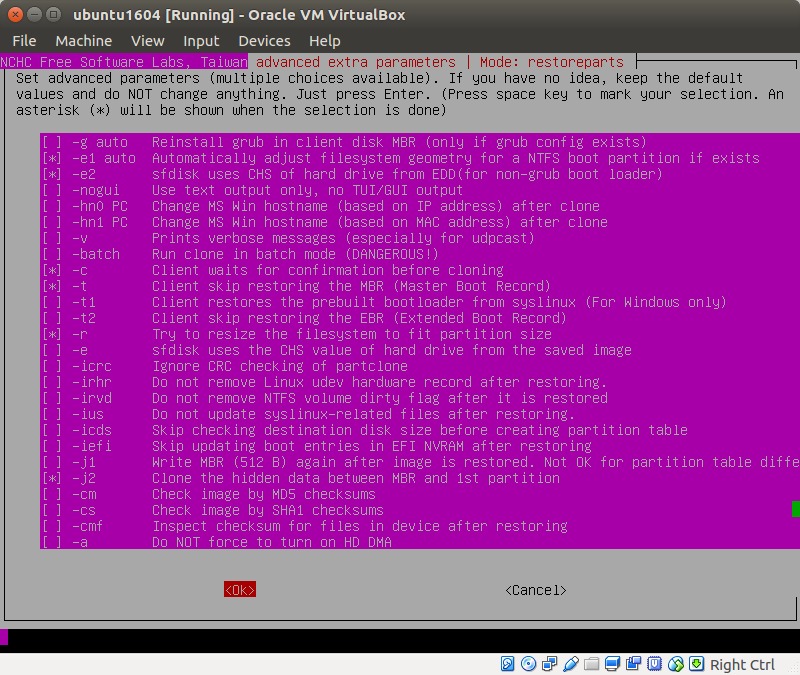
Task: Click the Right Ctrl host key indicator
Action: pos(742,664)
